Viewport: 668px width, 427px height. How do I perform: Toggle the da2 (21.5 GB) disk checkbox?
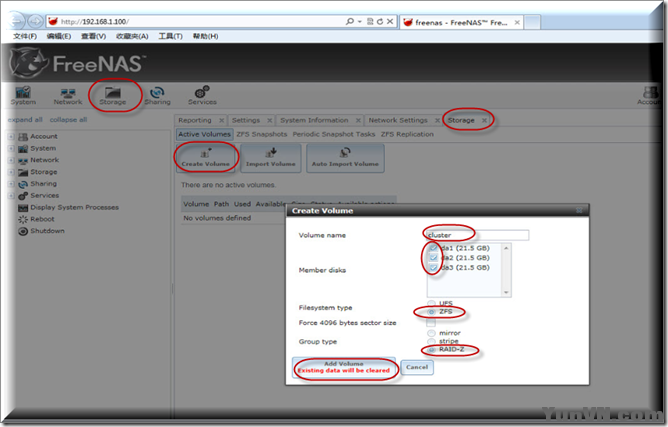433,258
